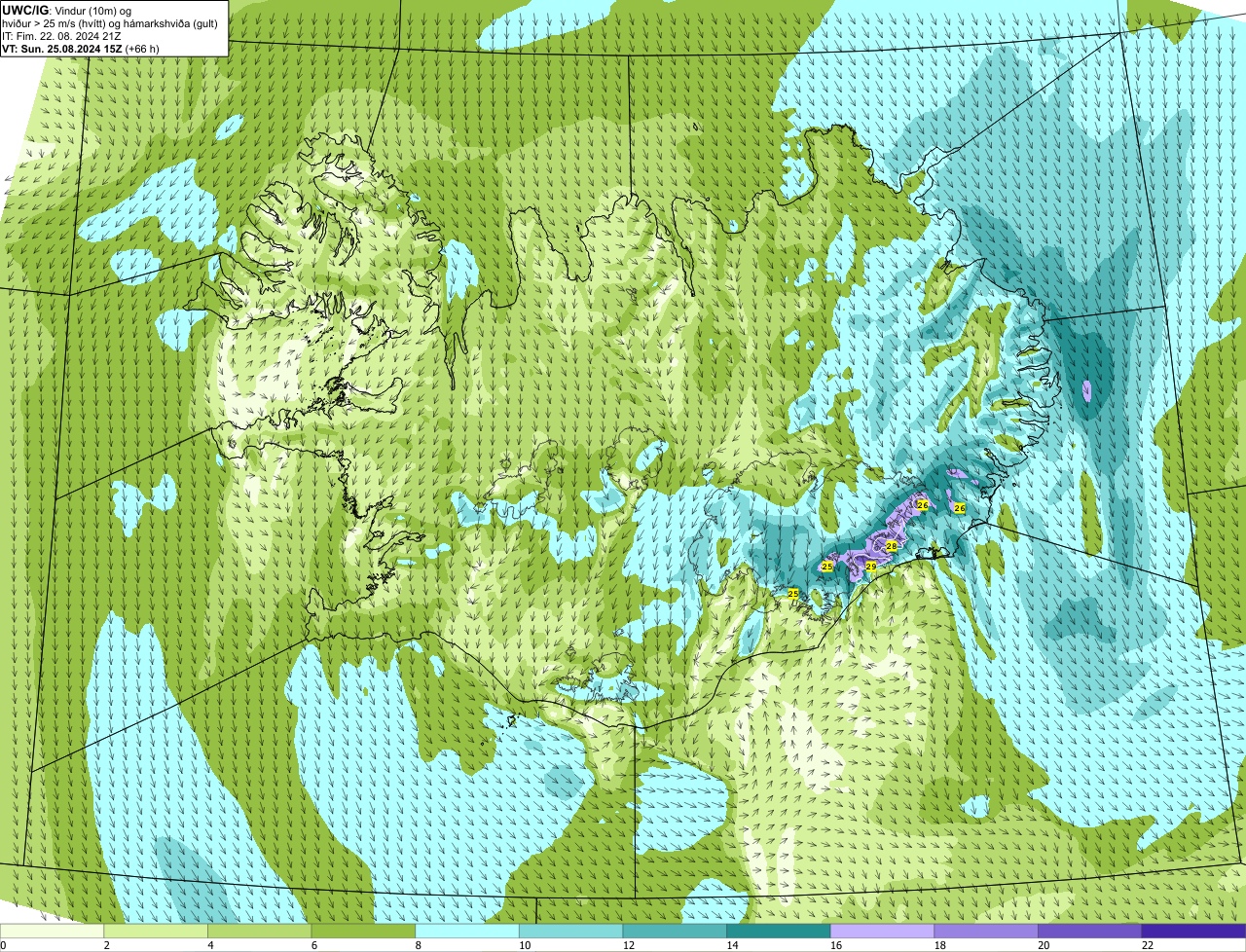Pick the 4–6 m/s green legend swatch
This screenshot has width=1246, height=952.
(x=259, y=931)
